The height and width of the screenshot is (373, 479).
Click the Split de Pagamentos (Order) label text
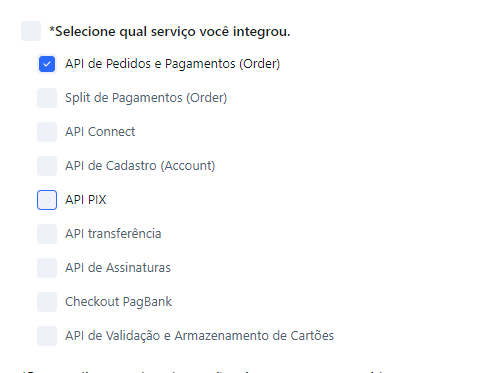point(146,98)
